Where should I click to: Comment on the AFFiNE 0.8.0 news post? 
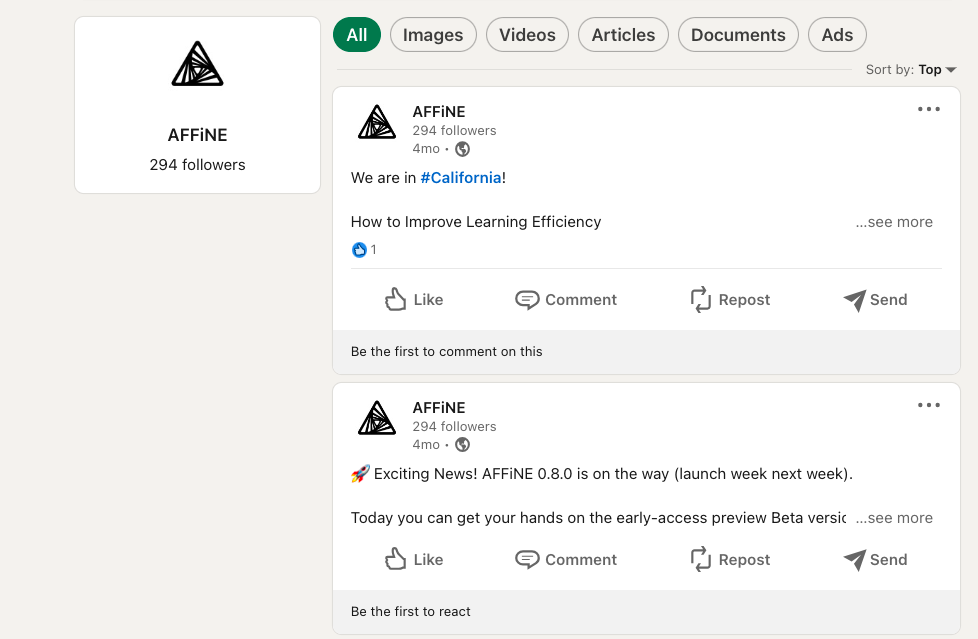566,560
